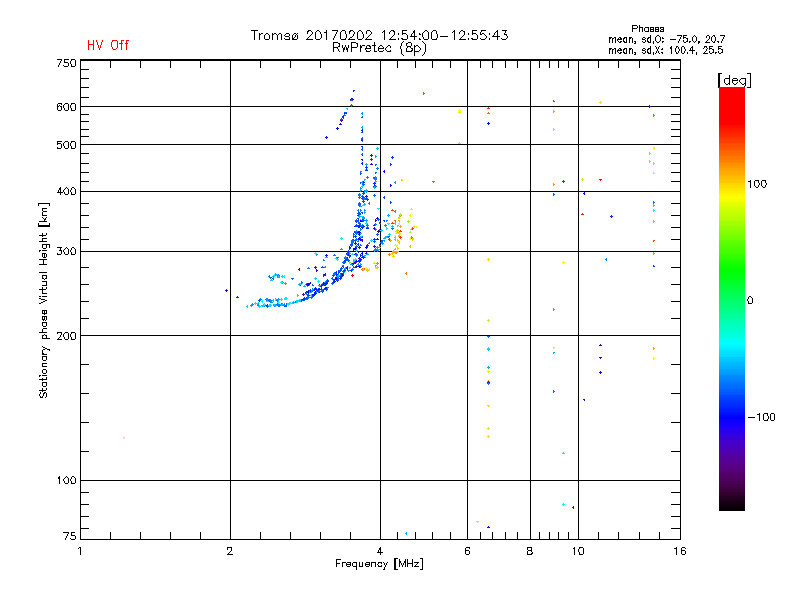Image resolution: width=800 pixels, height=600 pixels.
Task: Click the title "Tromsø 20170202 12:54:00-12:55:43"
Action: [379, 35]
